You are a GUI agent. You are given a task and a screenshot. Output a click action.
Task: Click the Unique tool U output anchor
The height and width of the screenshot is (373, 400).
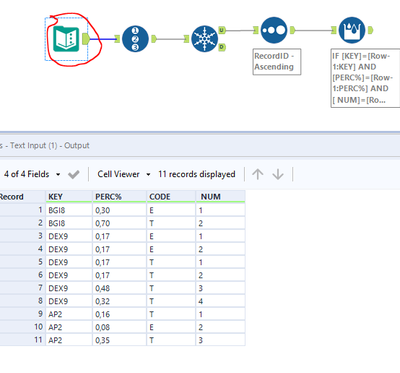click(222, 30)
